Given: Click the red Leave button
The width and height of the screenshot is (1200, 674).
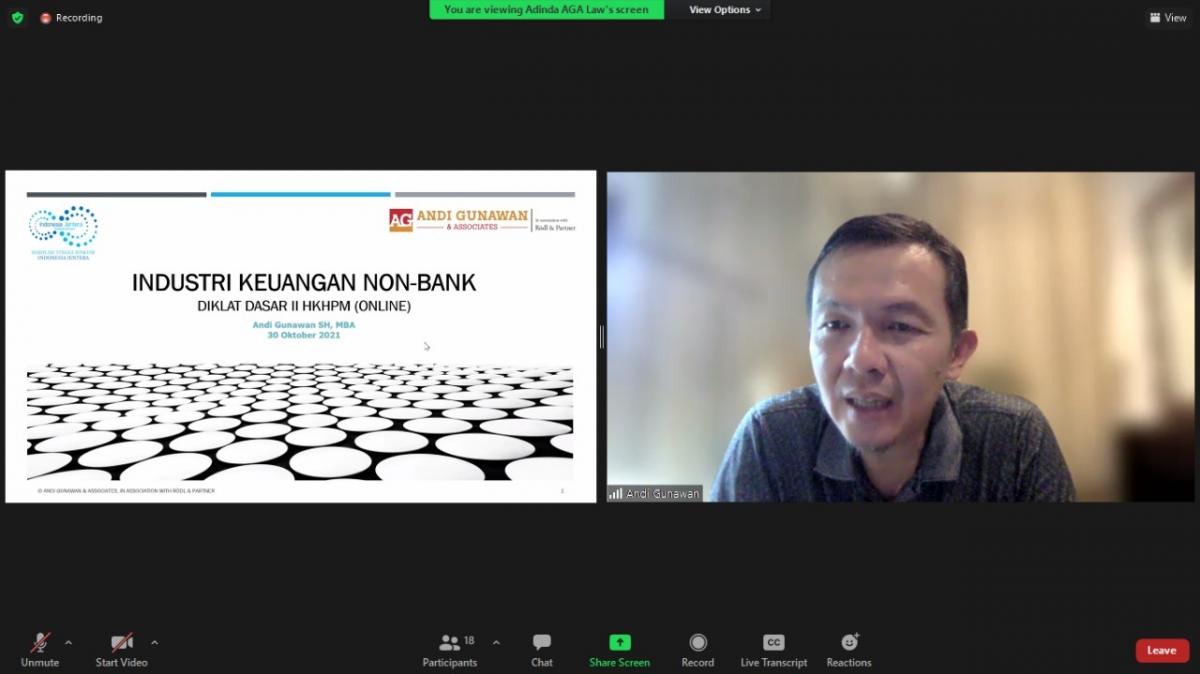Looking at the screenshot, I should [1162, 650].
